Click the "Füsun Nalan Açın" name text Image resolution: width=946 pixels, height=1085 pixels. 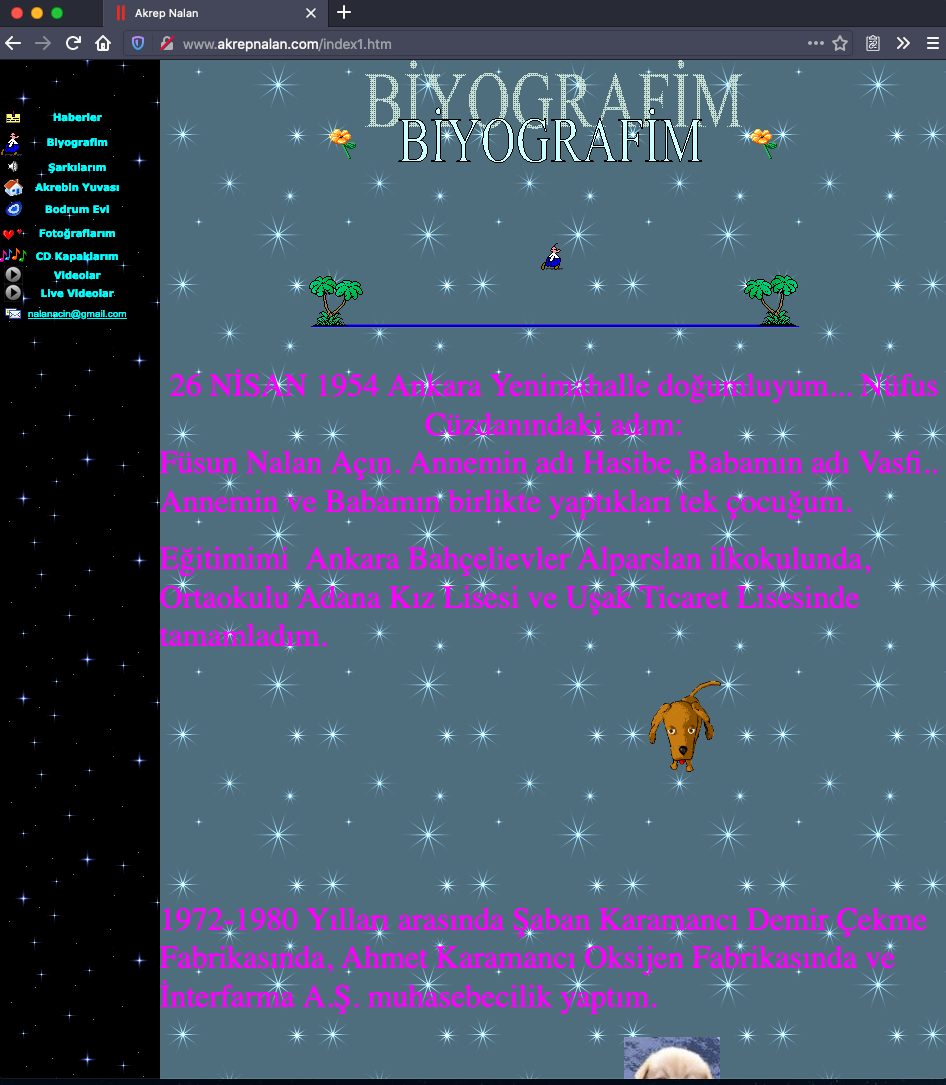(280, 463)
